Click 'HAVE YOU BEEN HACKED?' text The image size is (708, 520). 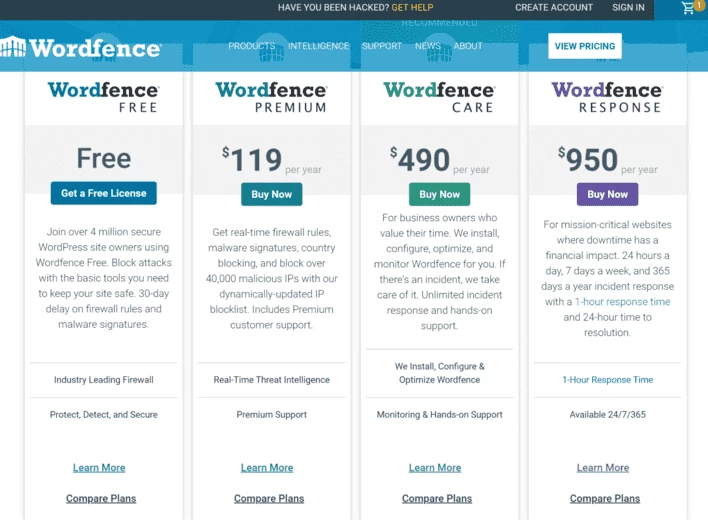pyautogui.click(x=333, y=8)
